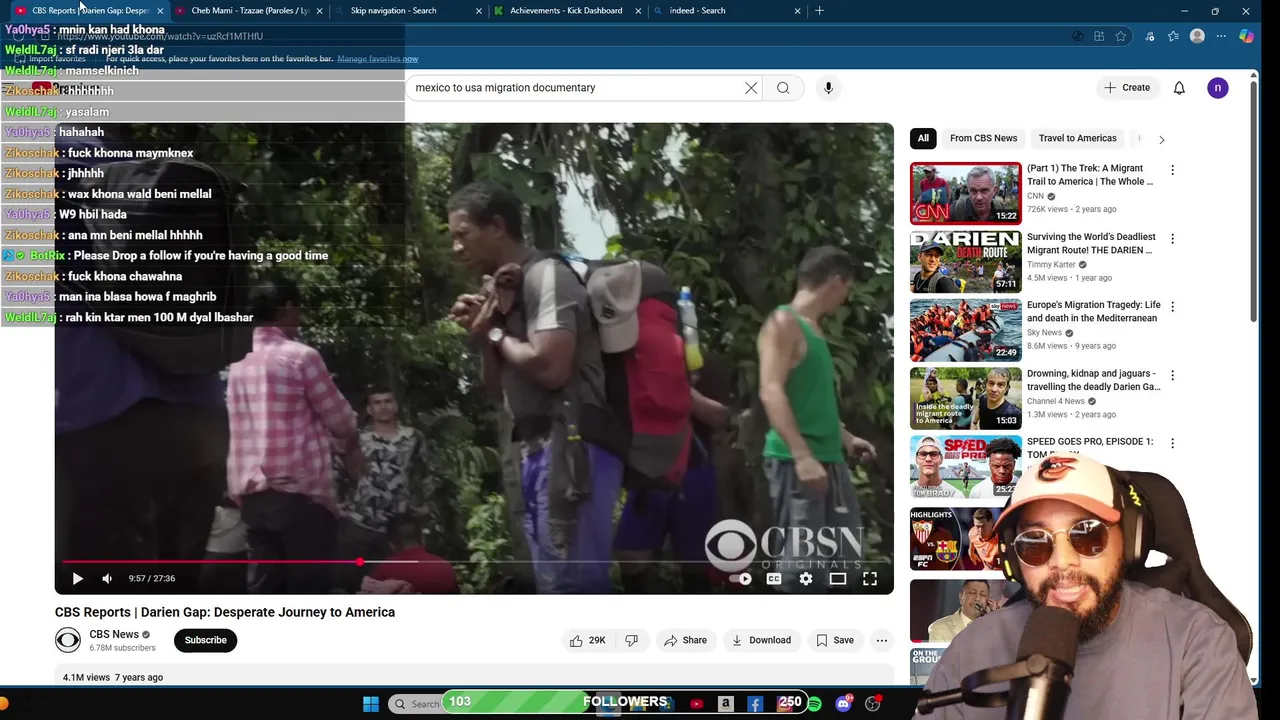
Task: Mute the video volume speaker icon
Action: 107,578
